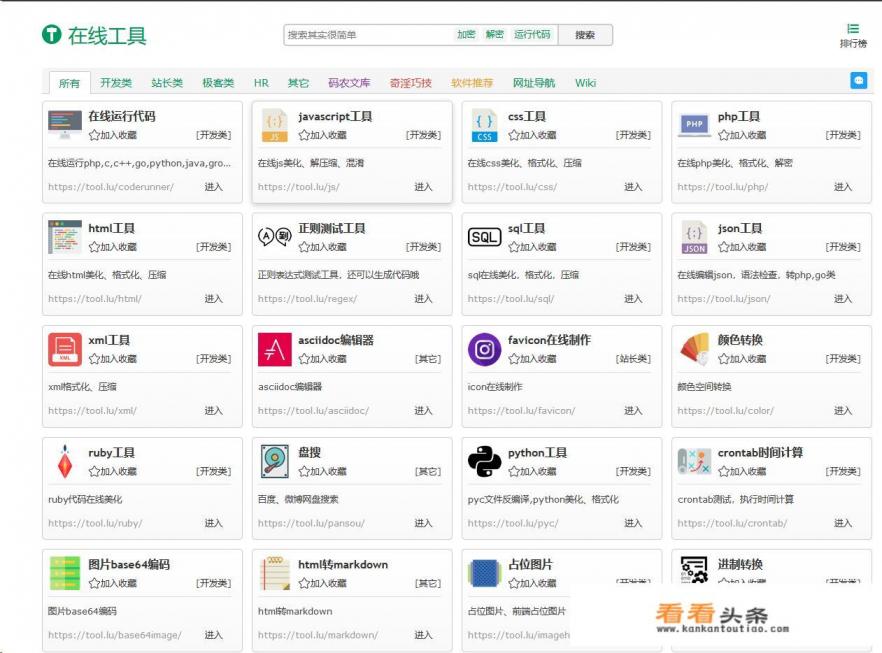This screenshot has height=653, width=882.
Task: Click the favicon在线制作 purple icon
Action: click(484, 349)
